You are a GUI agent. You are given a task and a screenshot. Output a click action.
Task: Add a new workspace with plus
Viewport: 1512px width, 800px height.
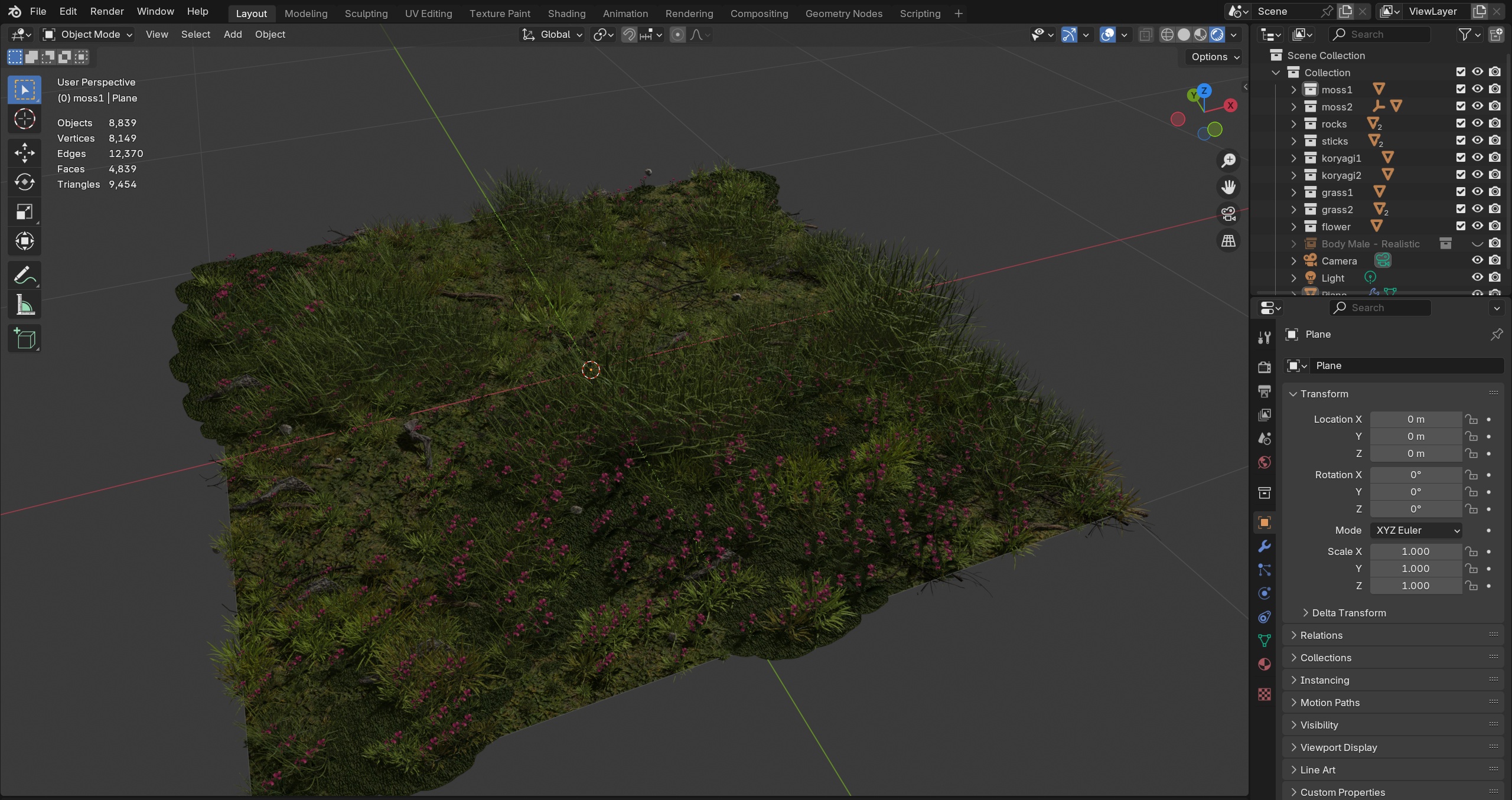958,13
